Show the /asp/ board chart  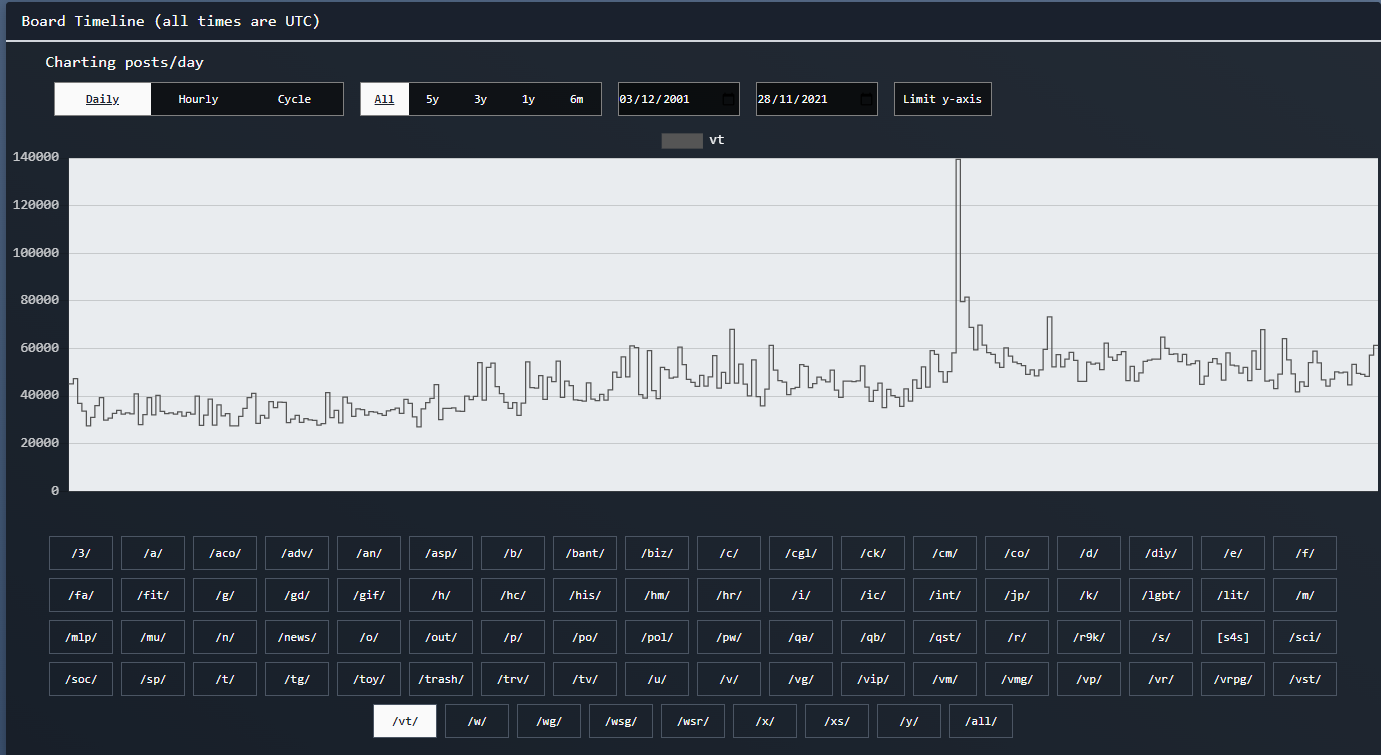441,553
